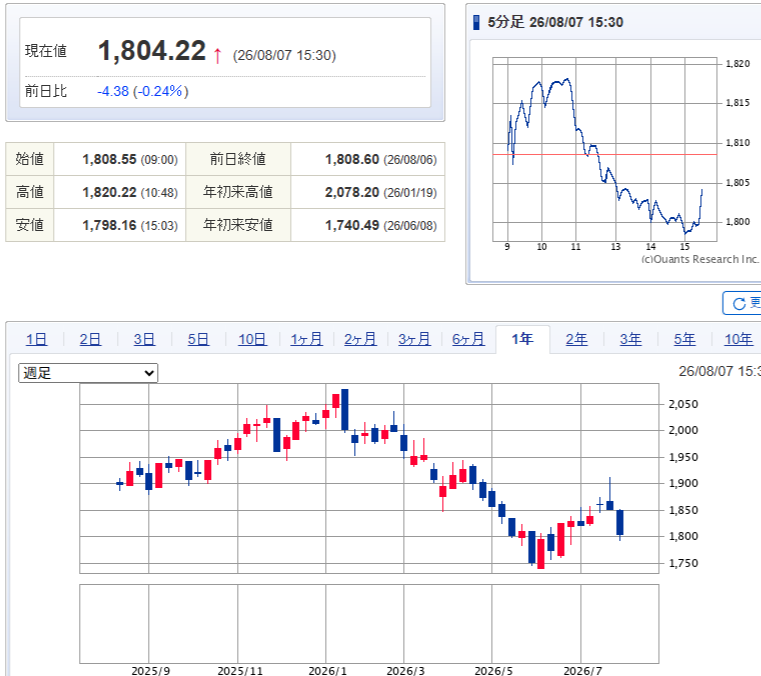Click the 高値 label cell

[x=30, y=192]
